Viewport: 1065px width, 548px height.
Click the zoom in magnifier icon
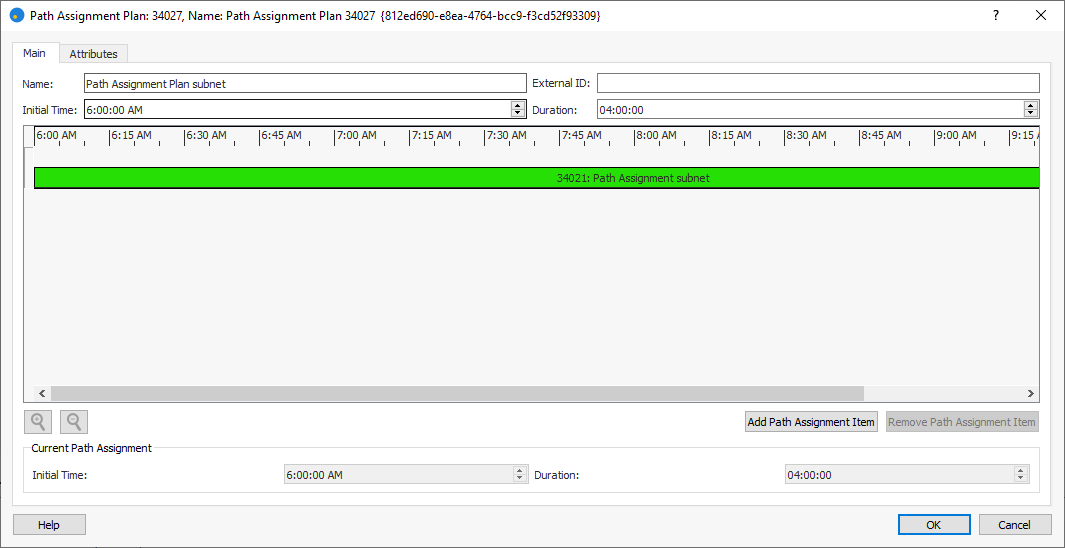click(x=38, y=422)
